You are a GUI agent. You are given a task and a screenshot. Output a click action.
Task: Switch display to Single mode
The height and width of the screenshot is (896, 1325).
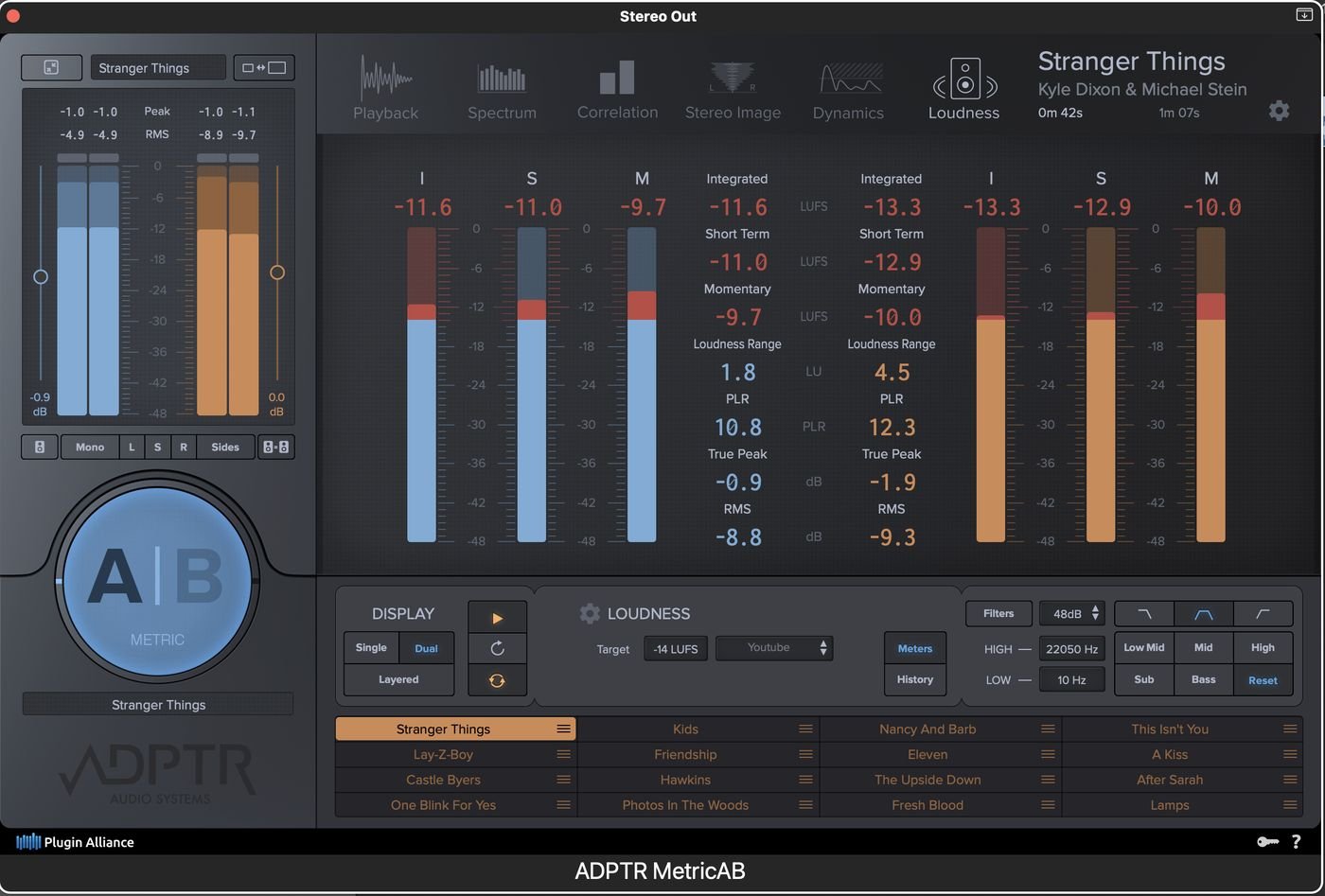(371, 648)
